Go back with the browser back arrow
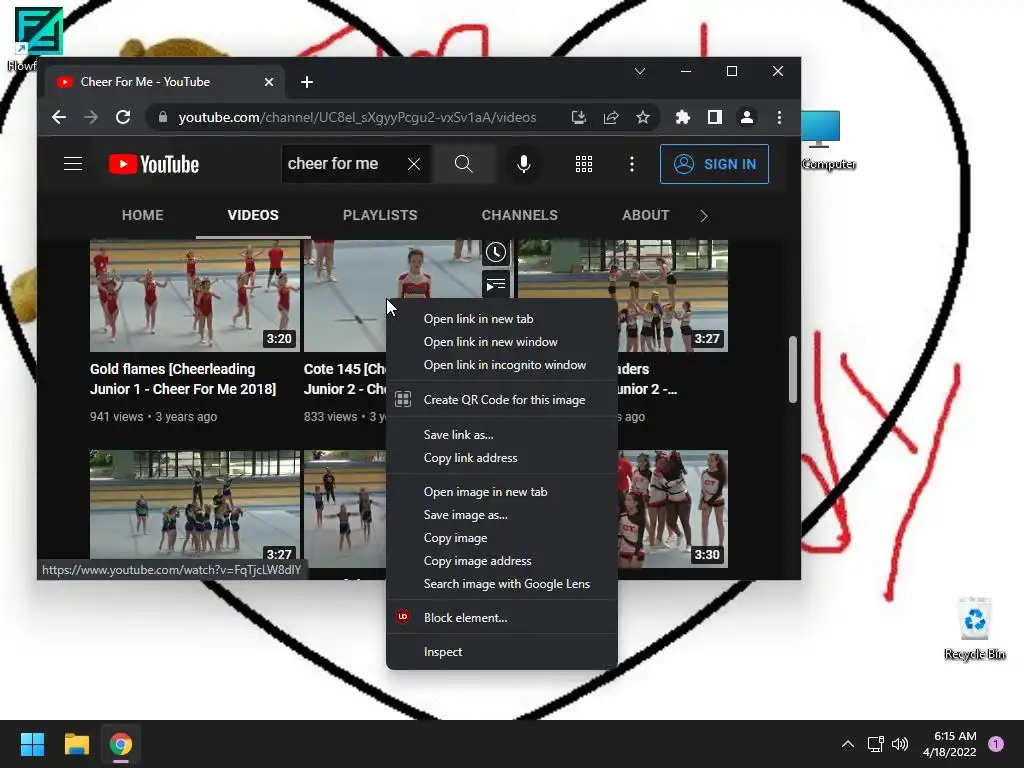 (x=59, y=118)
